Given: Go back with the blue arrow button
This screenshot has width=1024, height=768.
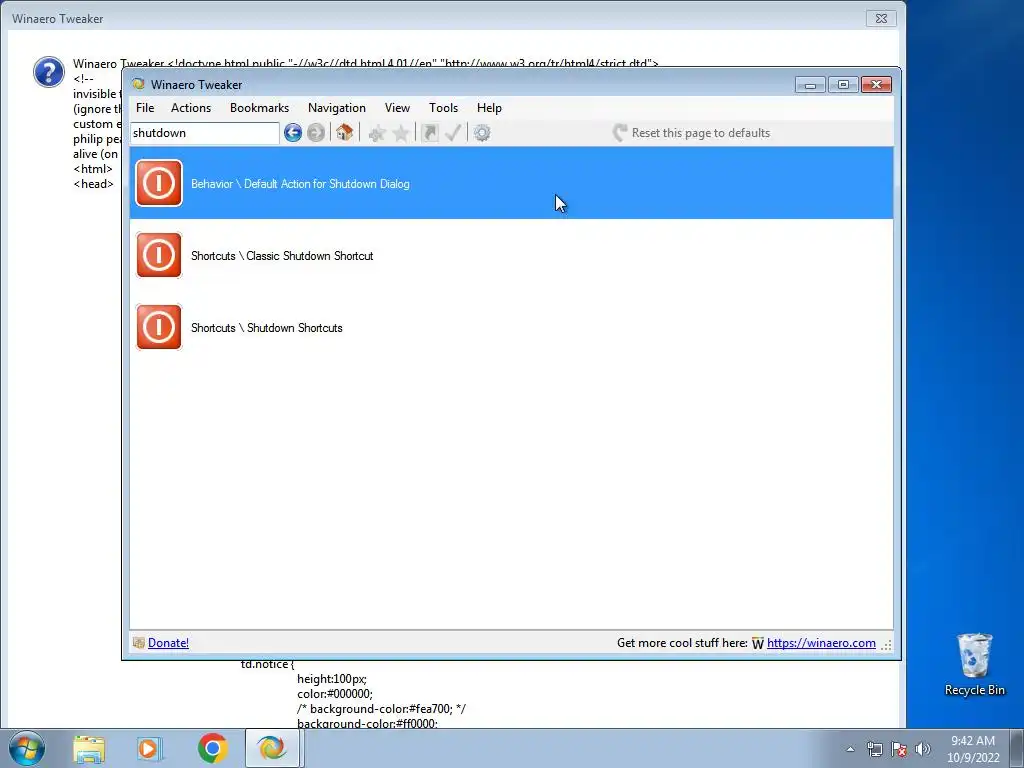Looking at the screenshot, I should point(293,133).
